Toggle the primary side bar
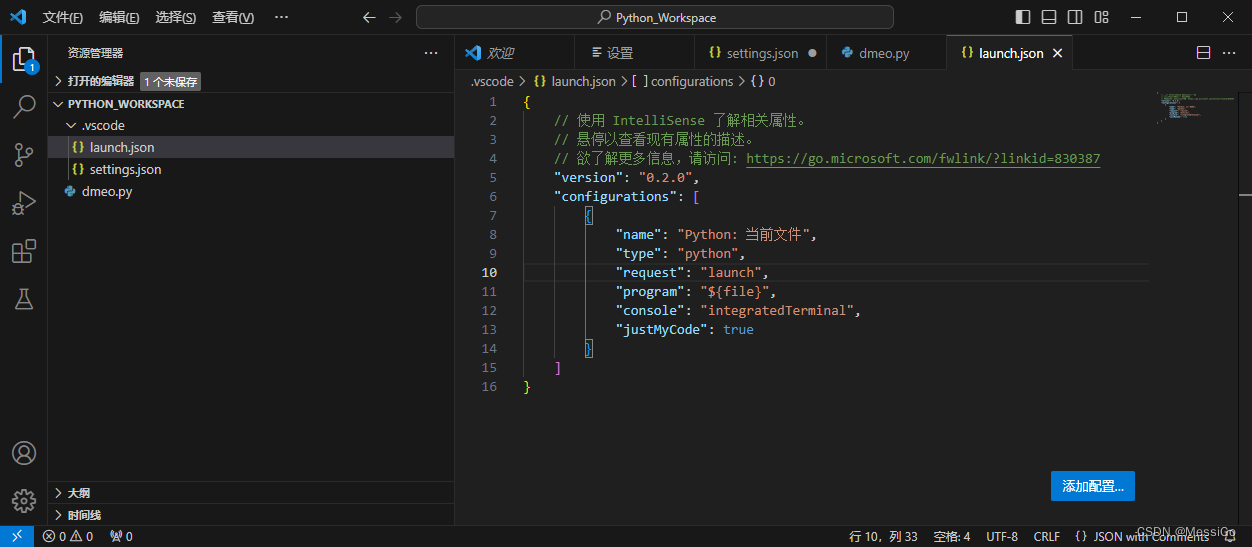 pos(1023,17)
